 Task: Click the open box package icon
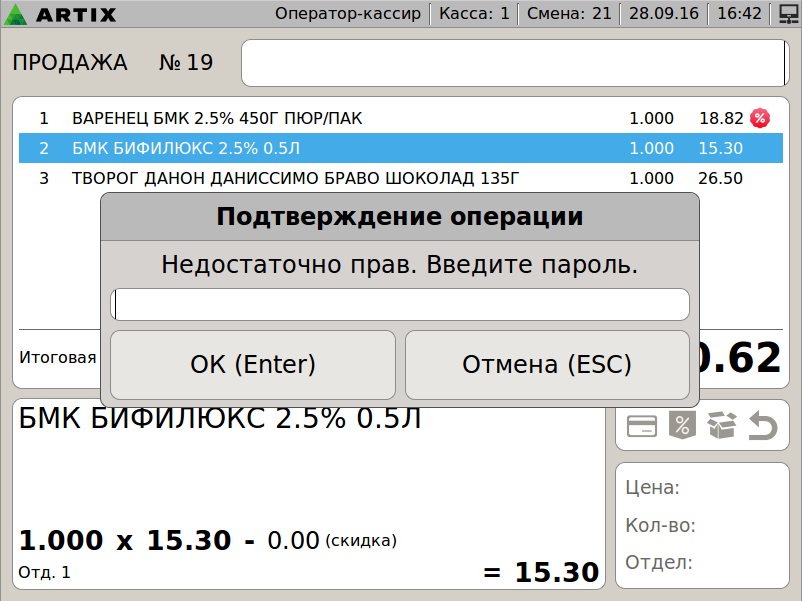click(721, 426)
